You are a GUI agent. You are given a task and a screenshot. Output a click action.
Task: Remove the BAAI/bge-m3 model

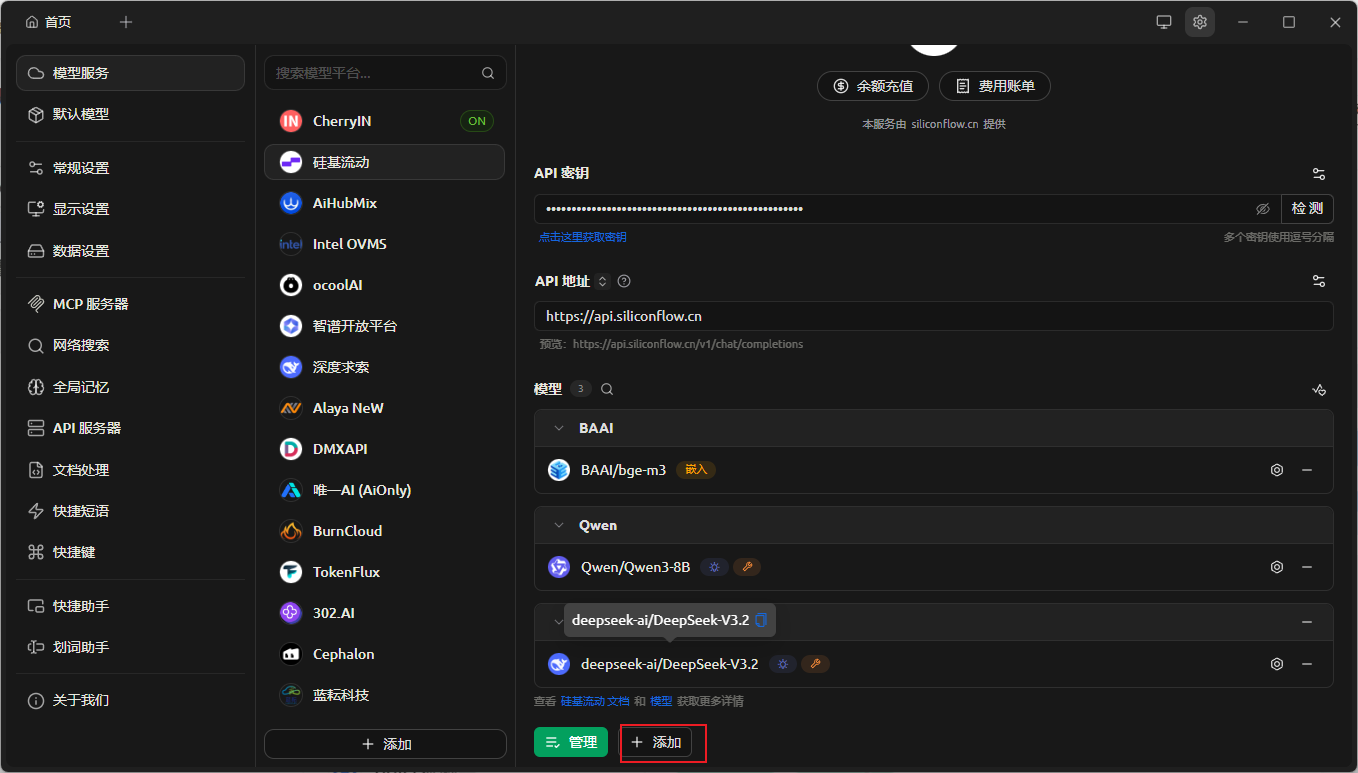tap(1307, 470)
